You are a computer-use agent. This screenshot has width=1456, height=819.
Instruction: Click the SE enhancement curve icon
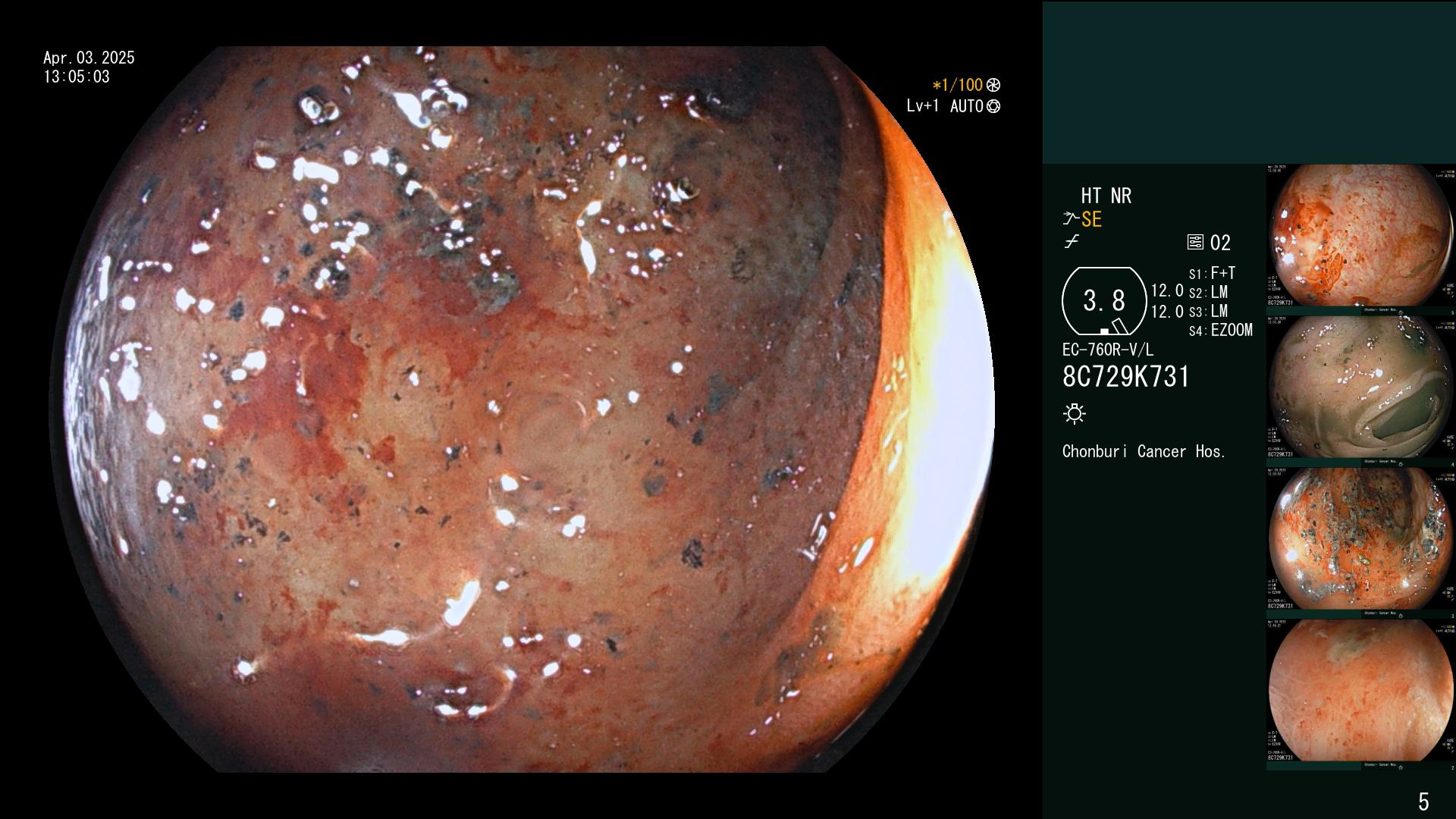pos(1071,219)
